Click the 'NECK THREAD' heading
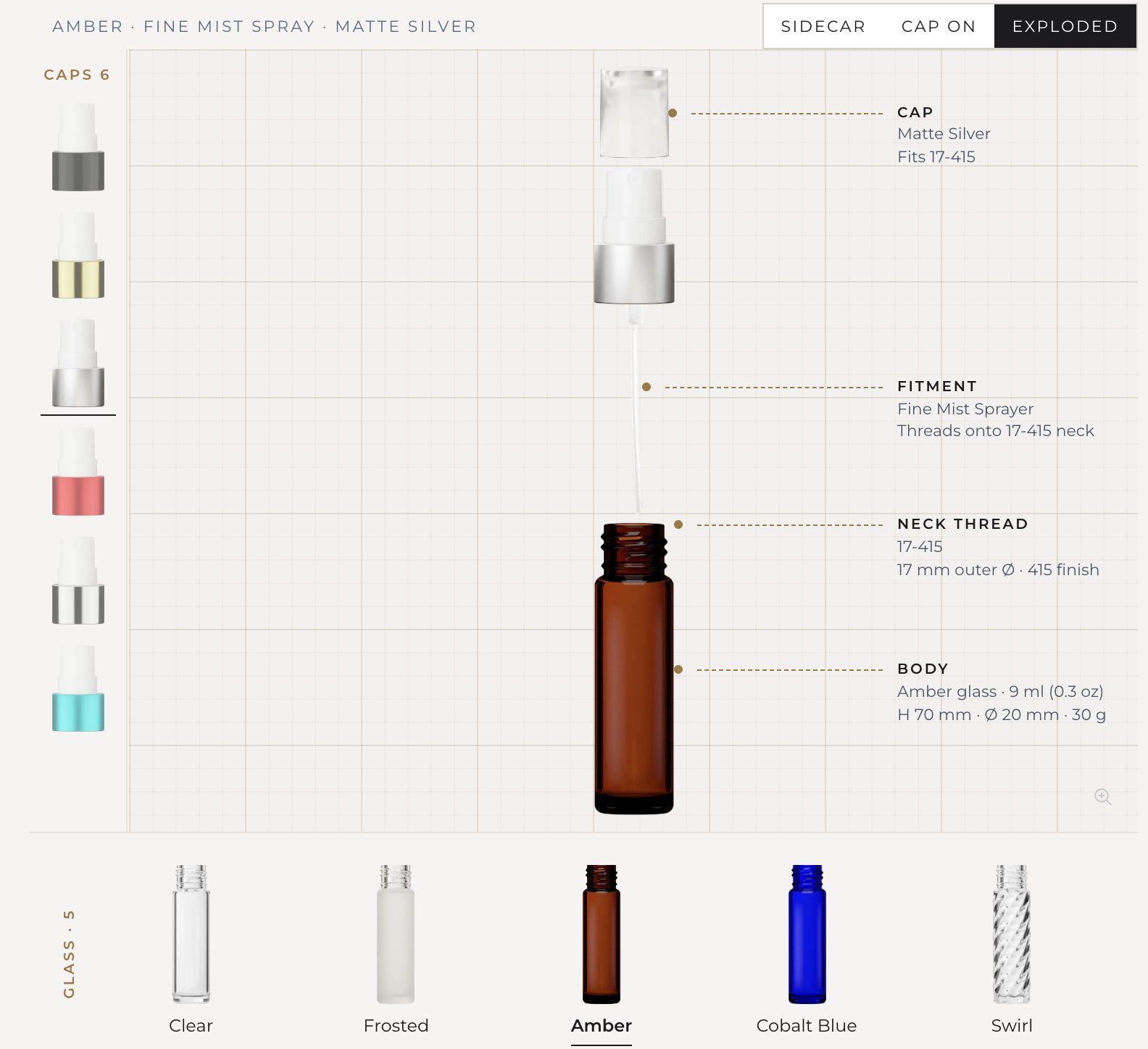The image size is (1148, 1049). [962, 524]
